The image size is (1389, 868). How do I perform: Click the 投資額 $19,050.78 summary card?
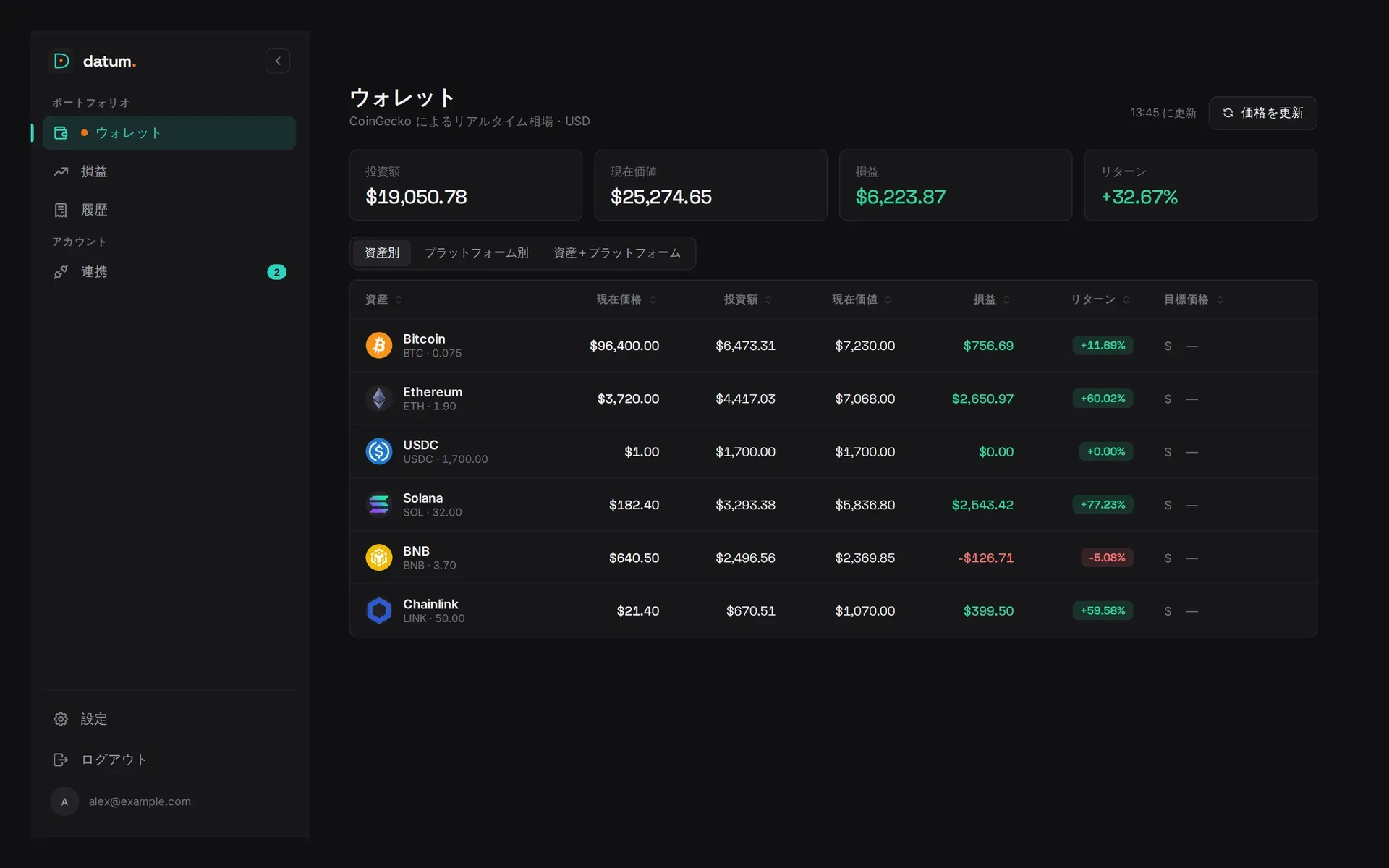466,185
